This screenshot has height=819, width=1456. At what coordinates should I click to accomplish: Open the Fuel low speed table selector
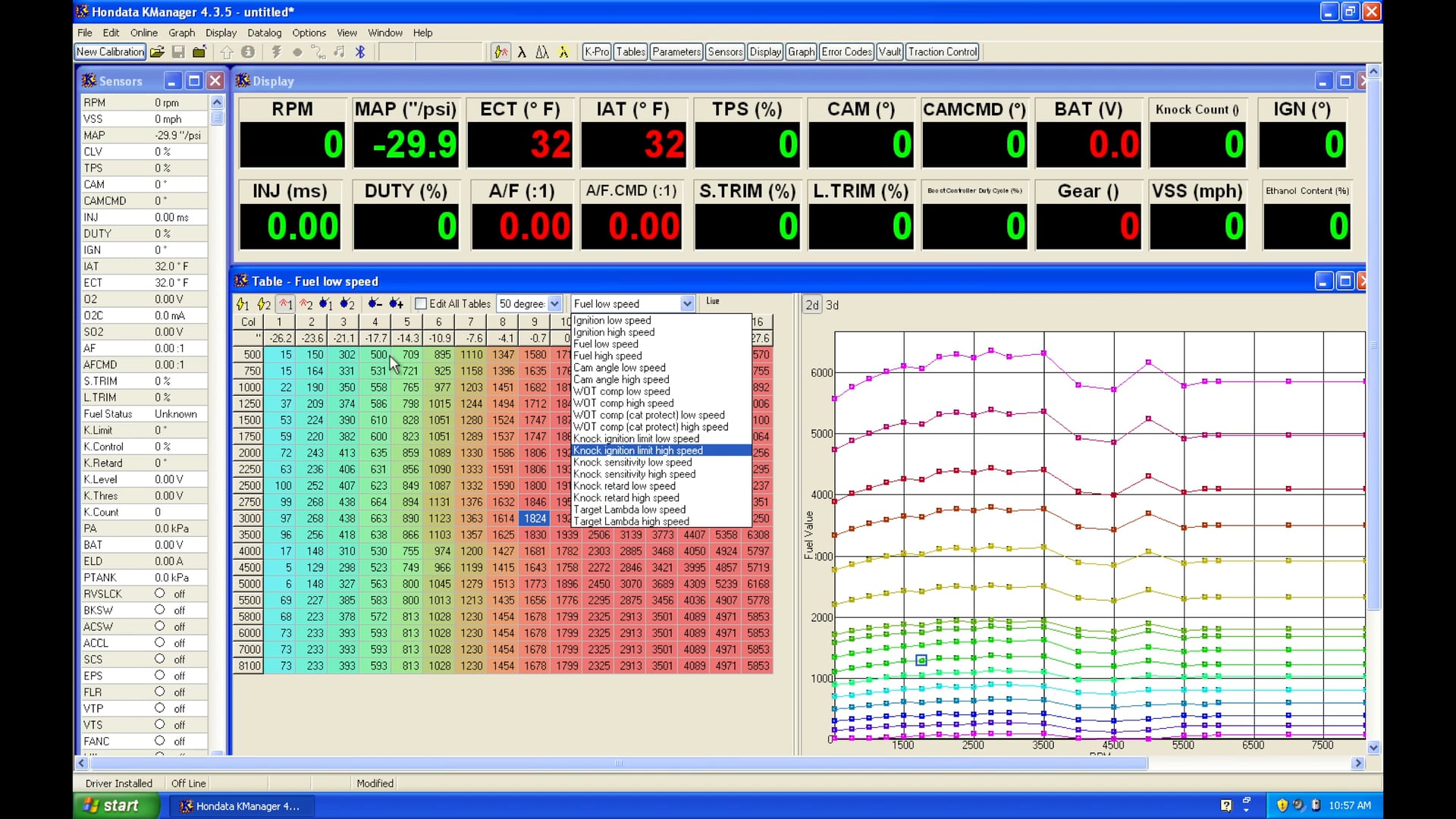coord(686,303)
